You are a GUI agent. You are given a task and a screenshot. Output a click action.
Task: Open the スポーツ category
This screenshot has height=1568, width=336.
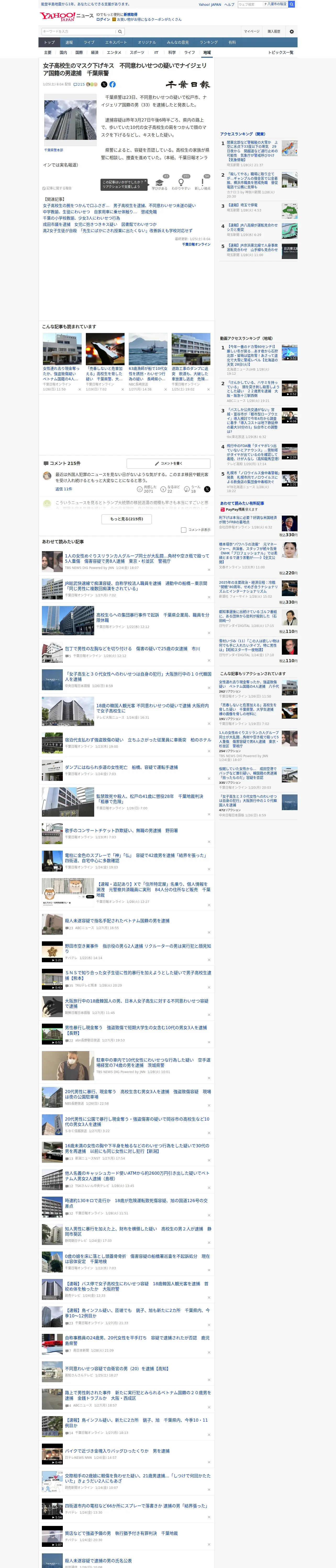click(x=137, y=52)
